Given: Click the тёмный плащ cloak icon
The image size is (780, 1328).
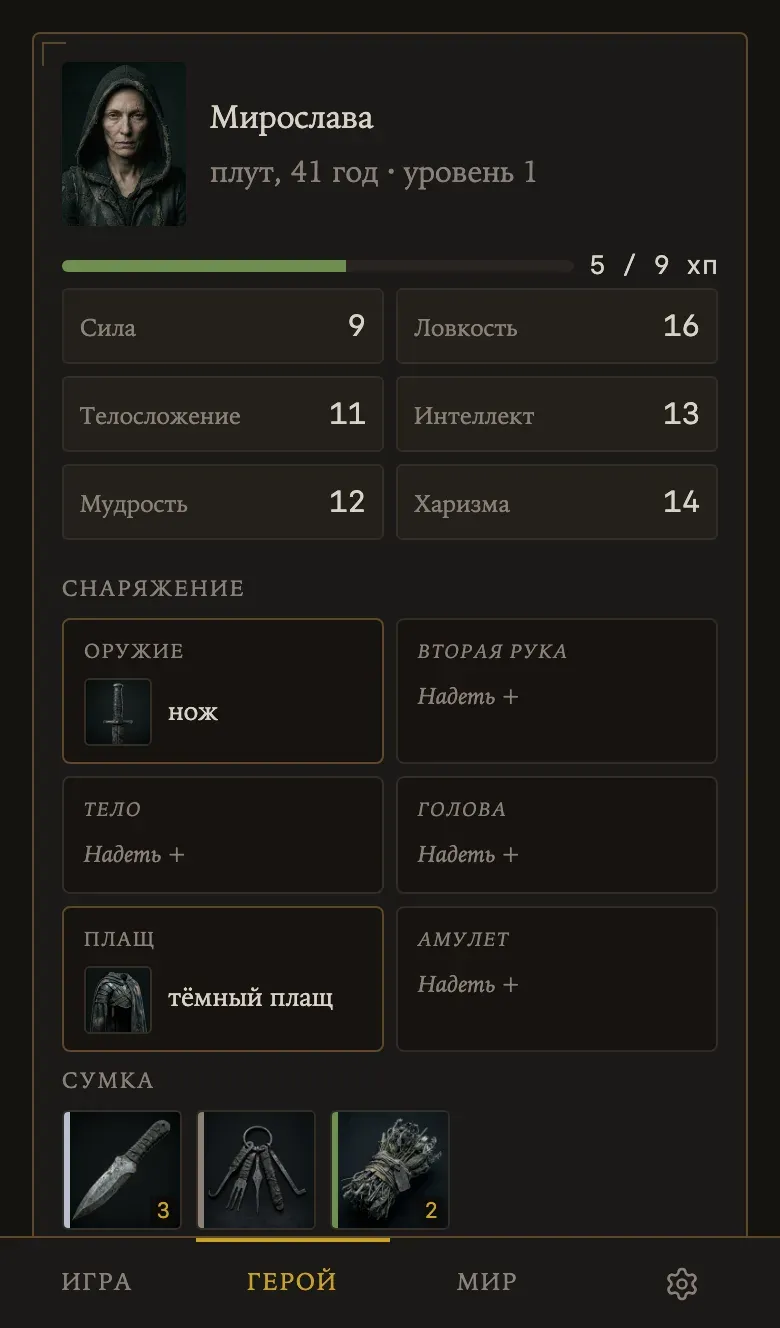Looking at the screenshot, I should coord(118,1000).
